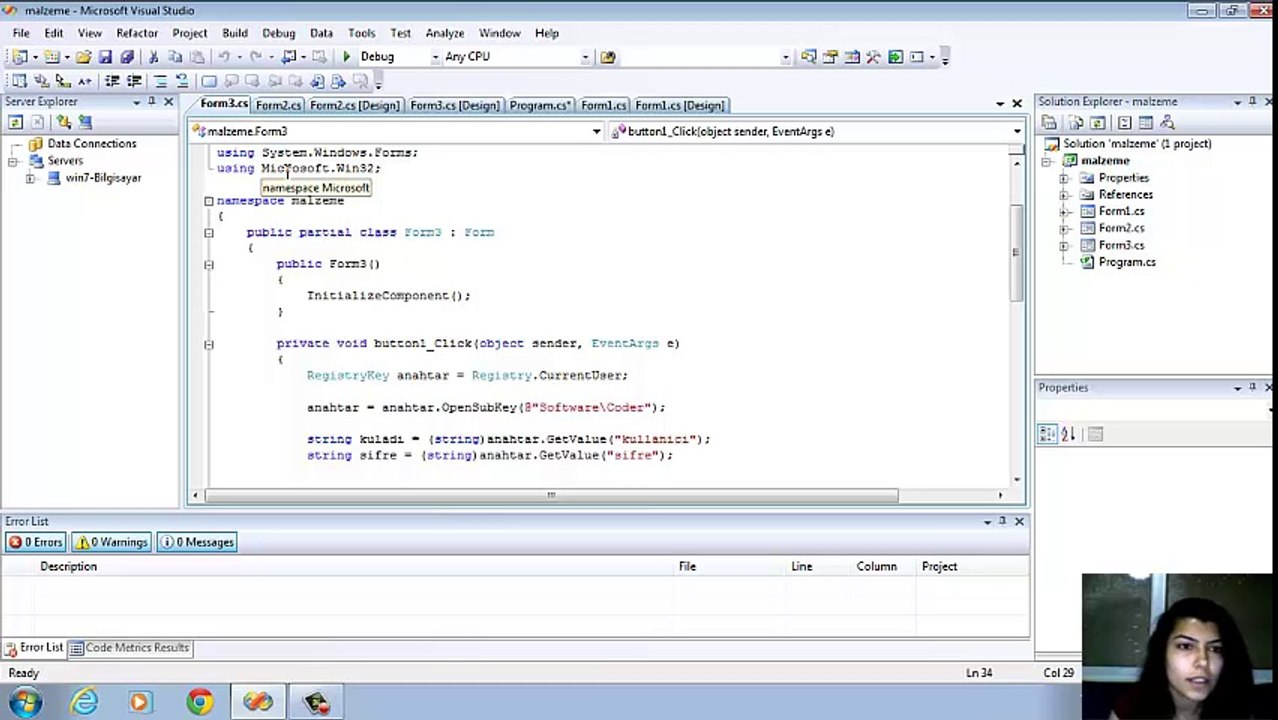The image size is (1278, 720).
Task: Open the Code Metrics Results tab
Action: tap(128, 648)
